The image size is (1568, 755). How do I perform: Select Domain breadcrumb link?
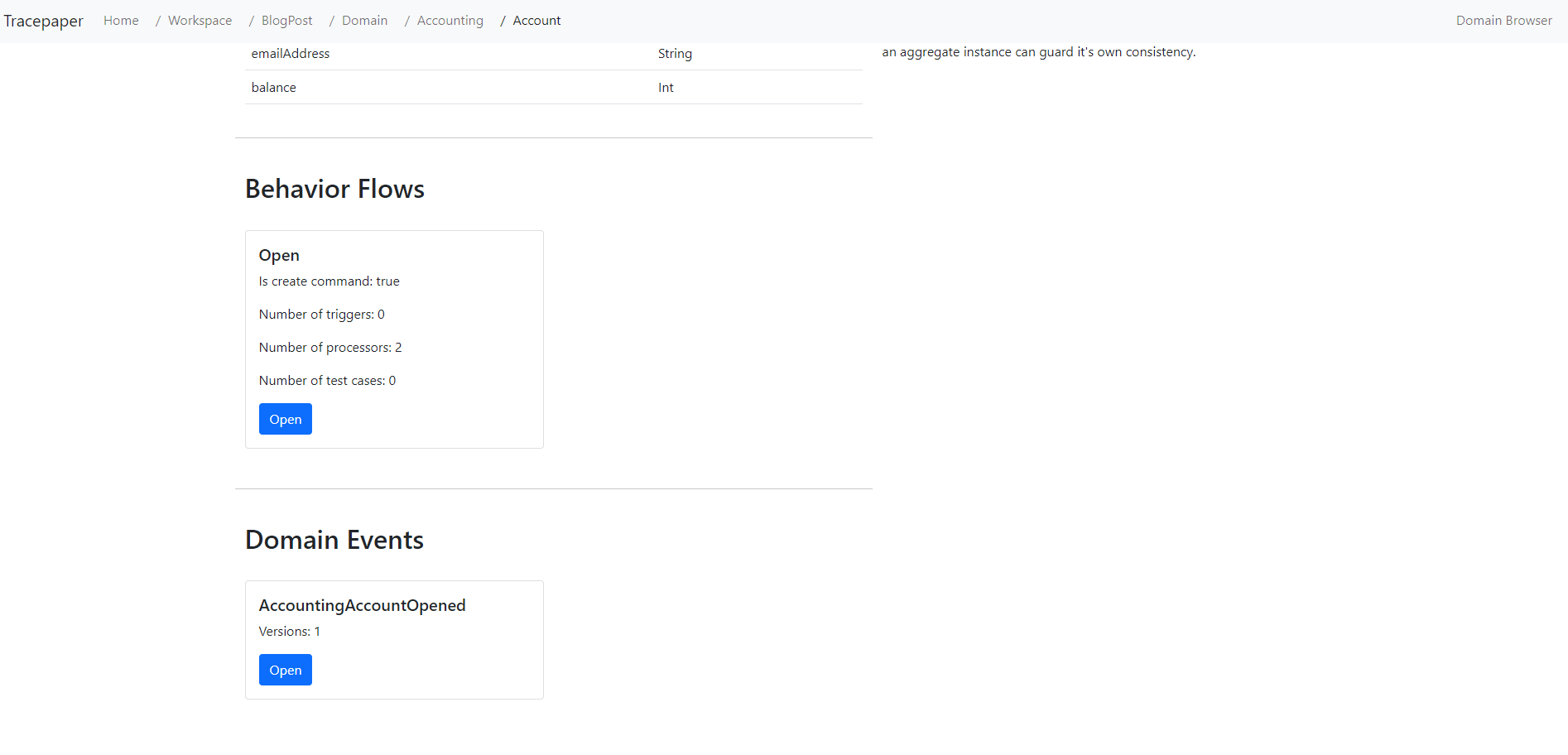(x=365, y=21)
